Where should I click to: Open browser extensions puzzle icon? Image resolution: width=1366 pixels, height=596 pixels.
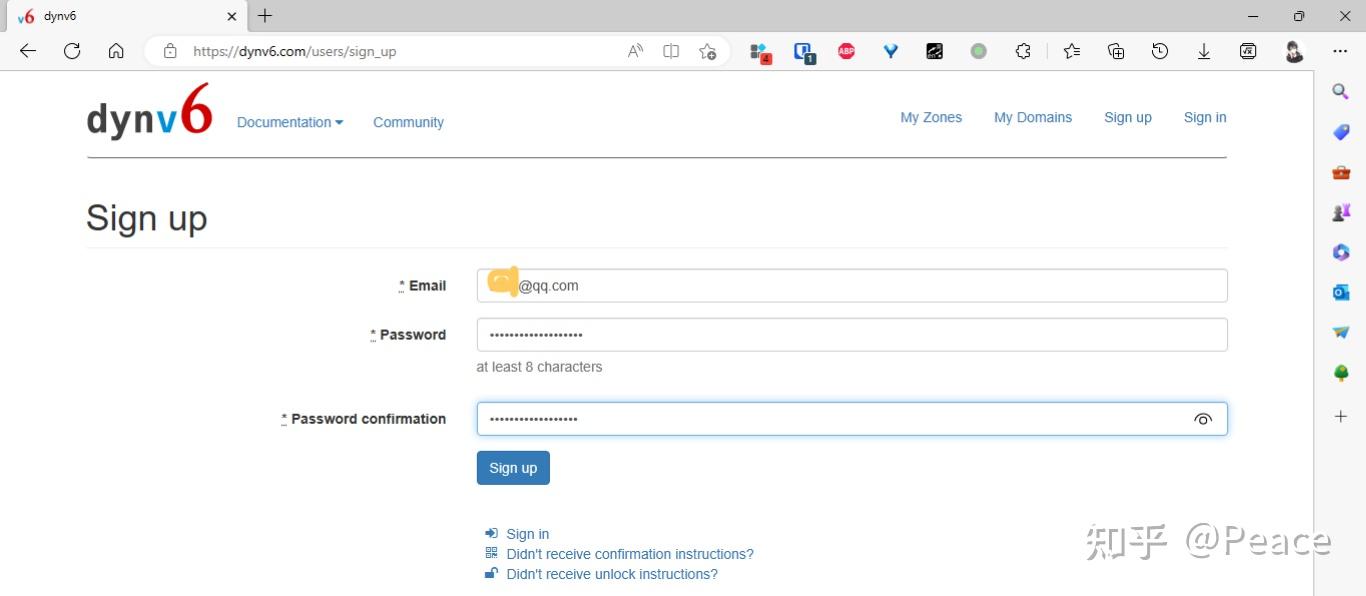1022,51
